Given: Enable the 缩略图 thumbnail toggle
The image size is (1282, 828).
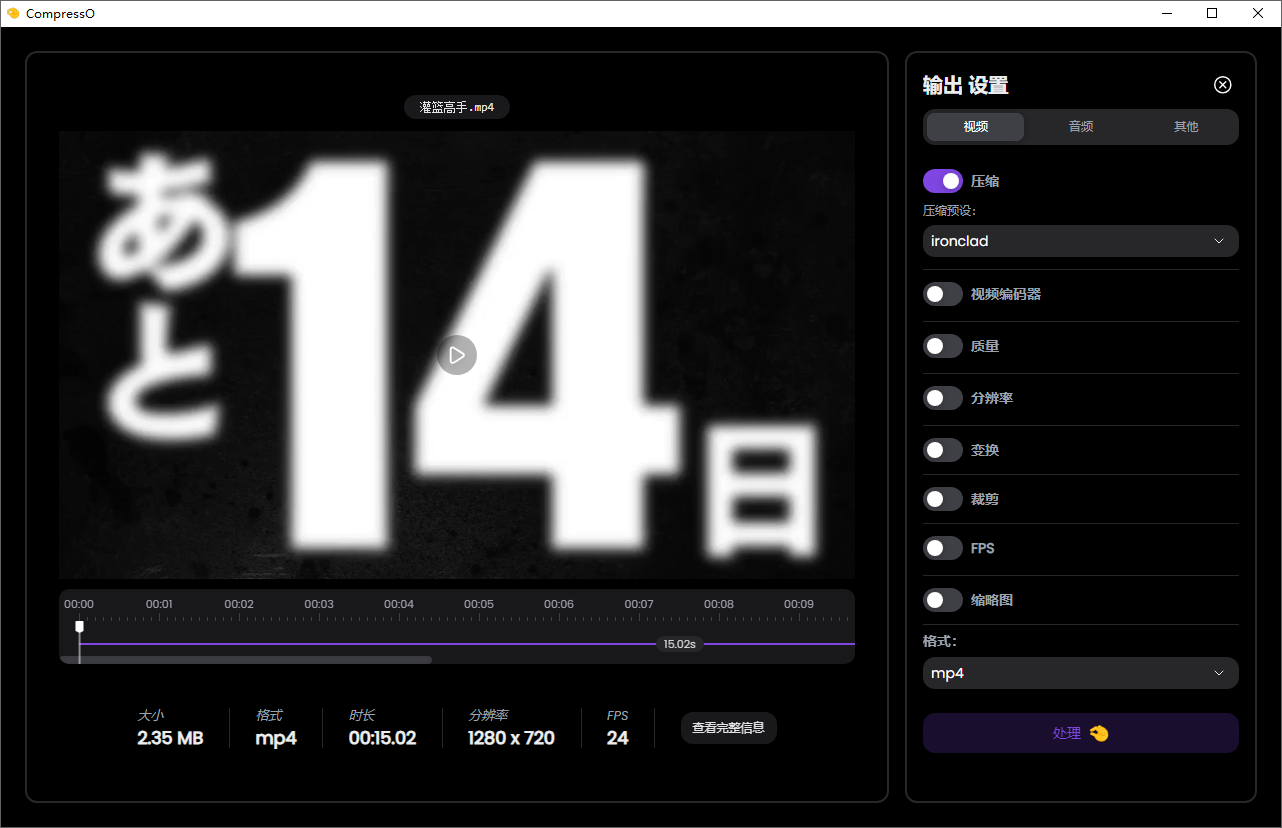Looking at the screenshot, I should (x=942, y=600).
